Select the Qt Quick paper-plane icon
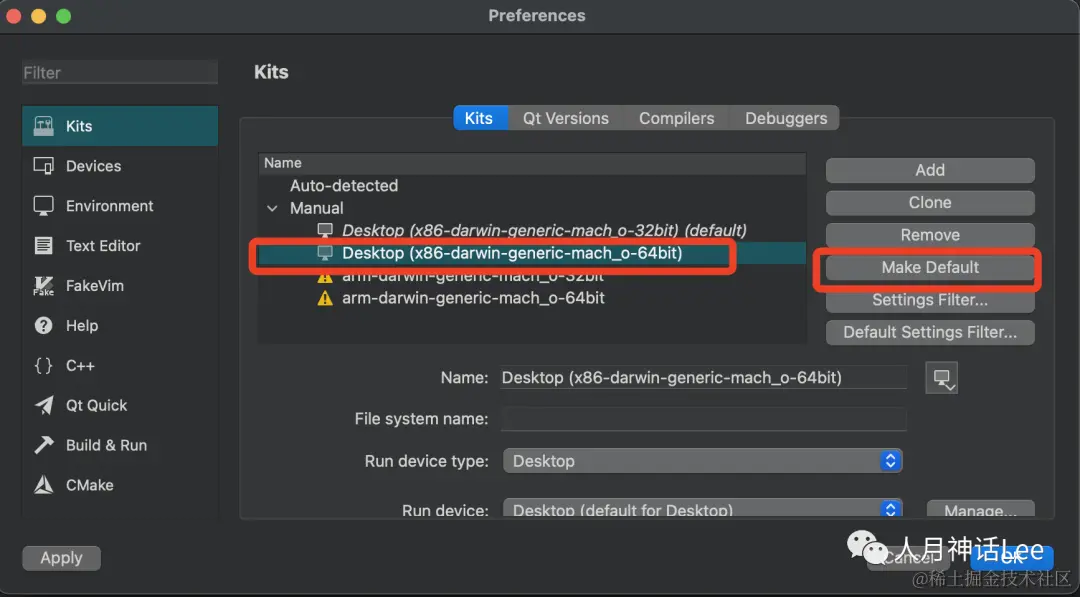 pyautogui.click(x=43, y=406)
